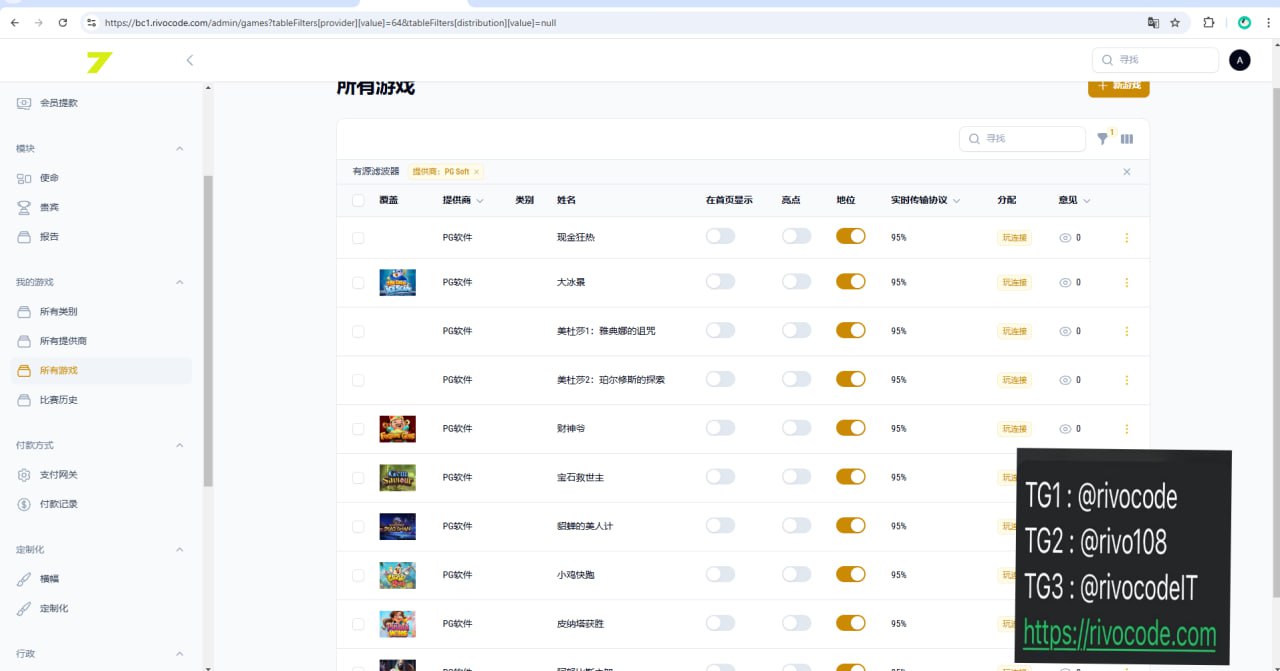Check the select-all checkbox in header

pyautogui.click(x=358, y=200)
